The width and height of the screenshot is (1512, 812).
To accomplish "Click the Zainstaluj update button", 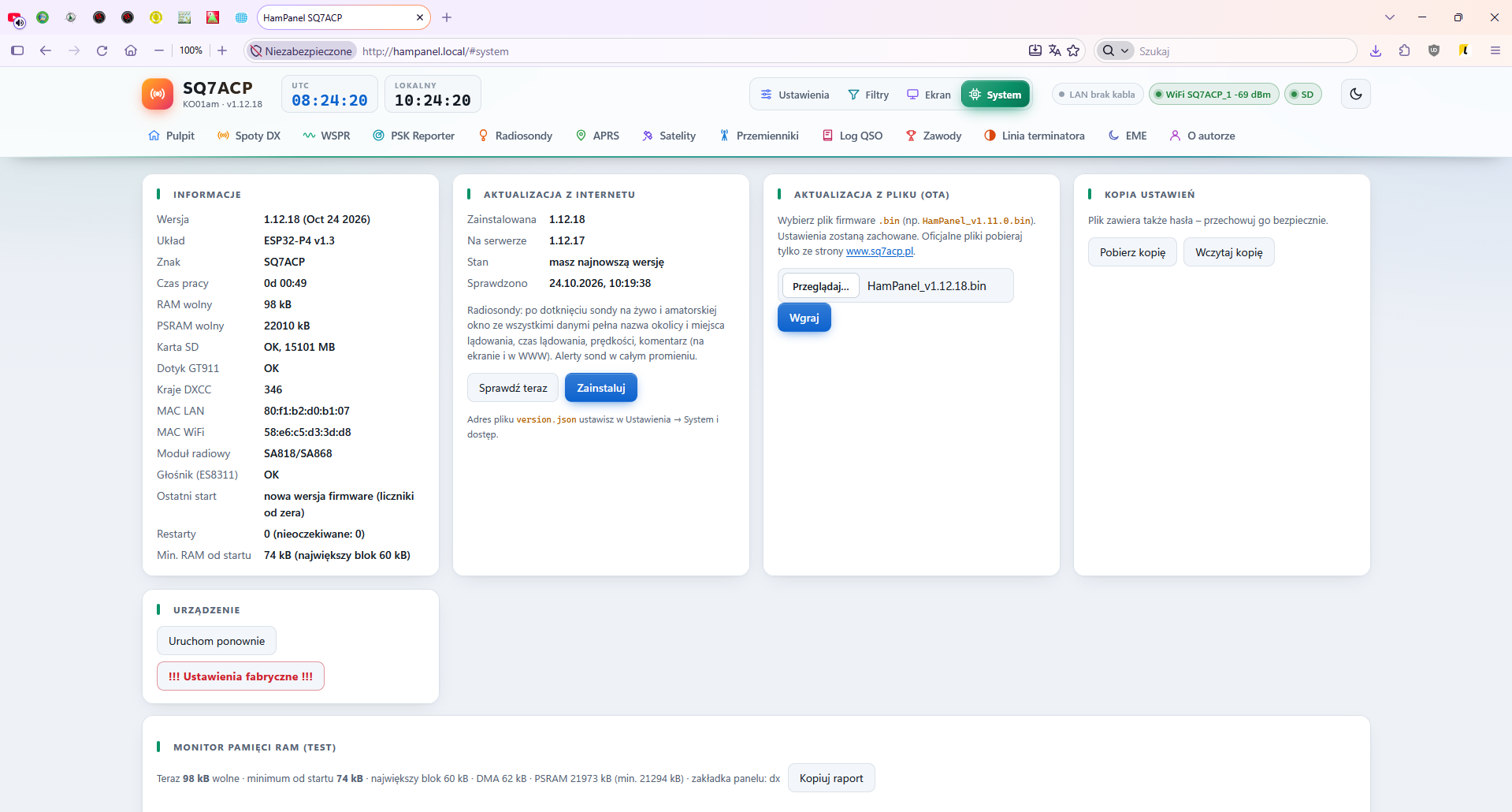I will pos(601,388).
